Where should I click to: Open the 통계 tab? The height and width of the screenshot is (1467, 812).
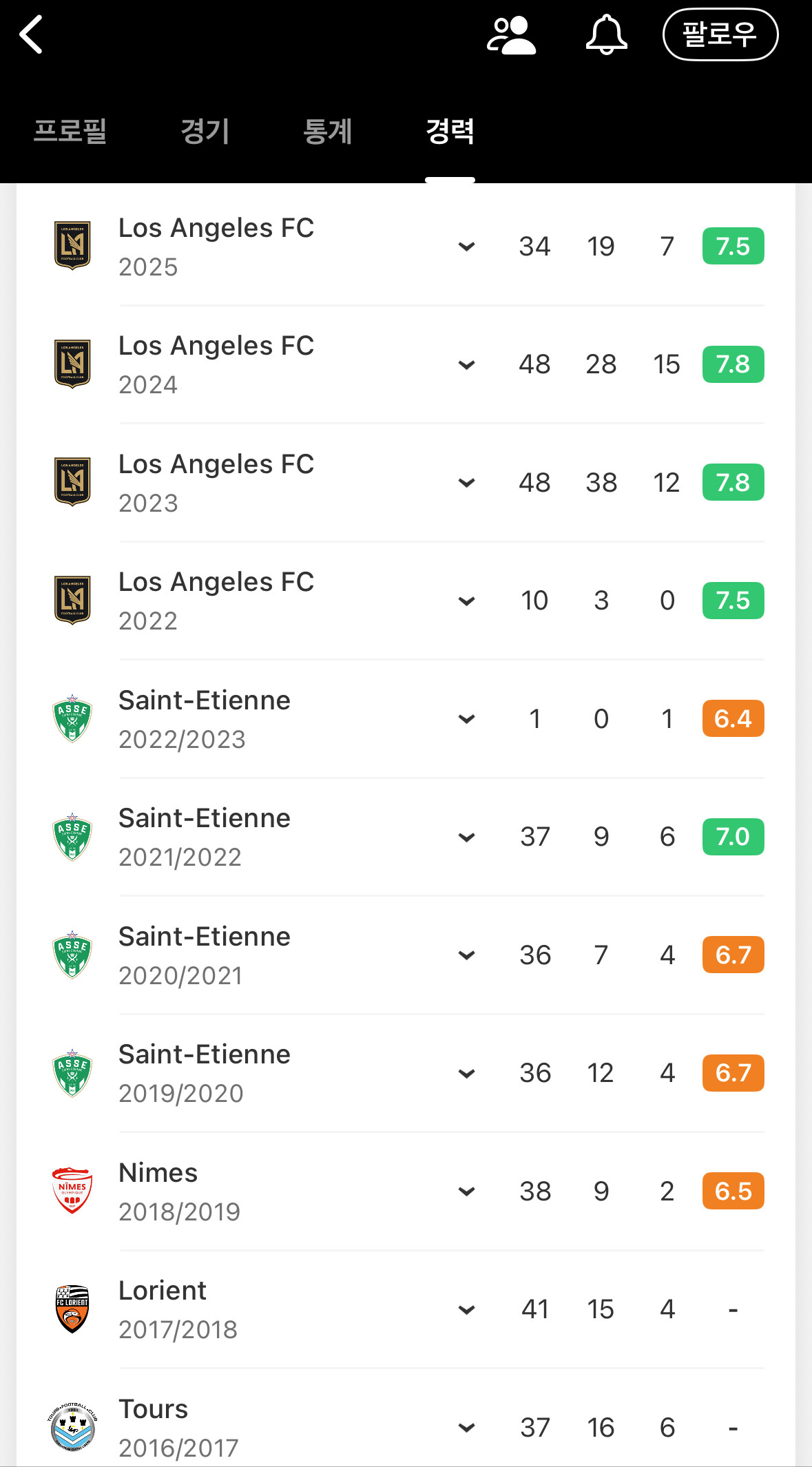coord(328,132)
